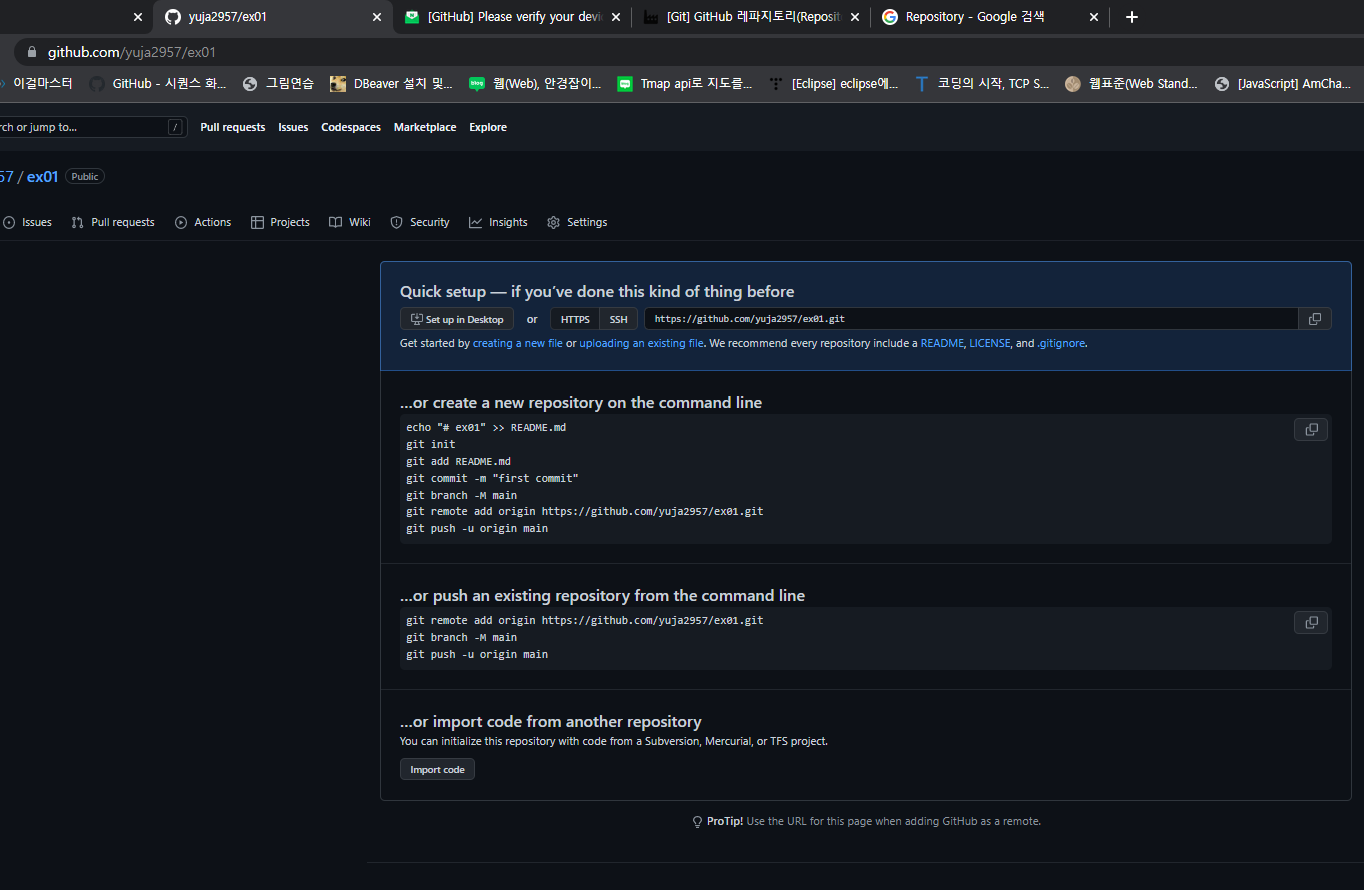Click Pull requests in top navigation
Image resolution: width=1364 pixels, height=890 pixels.
[233, 127]
